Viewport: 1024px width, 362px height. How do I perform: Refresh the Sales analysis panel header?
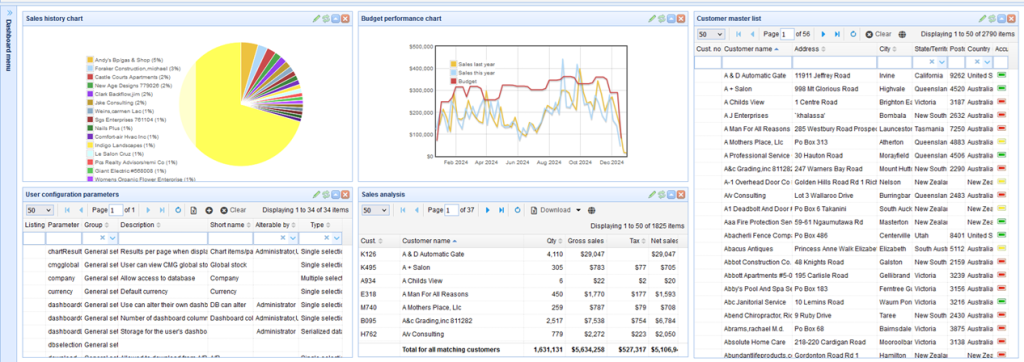tap(662, 194)
